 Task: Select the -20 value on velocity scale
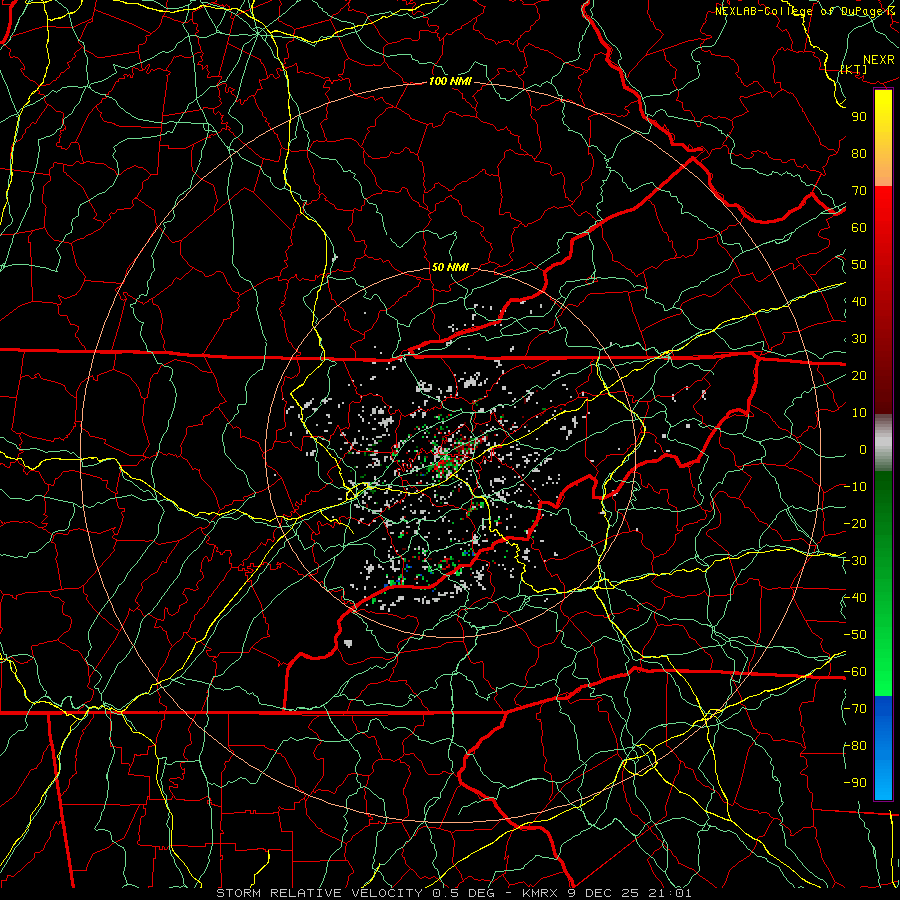click(x=855, y=524)
